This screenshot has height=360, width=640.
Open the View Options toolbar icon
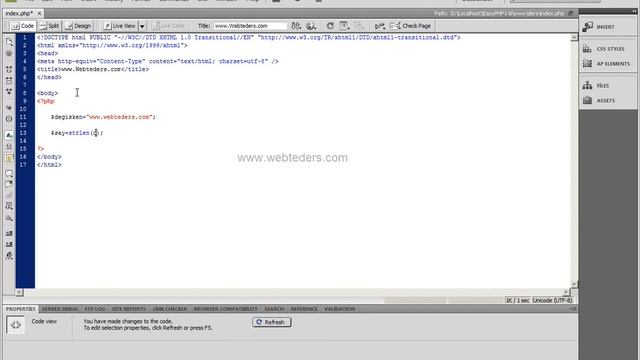[x=344, y=26]
